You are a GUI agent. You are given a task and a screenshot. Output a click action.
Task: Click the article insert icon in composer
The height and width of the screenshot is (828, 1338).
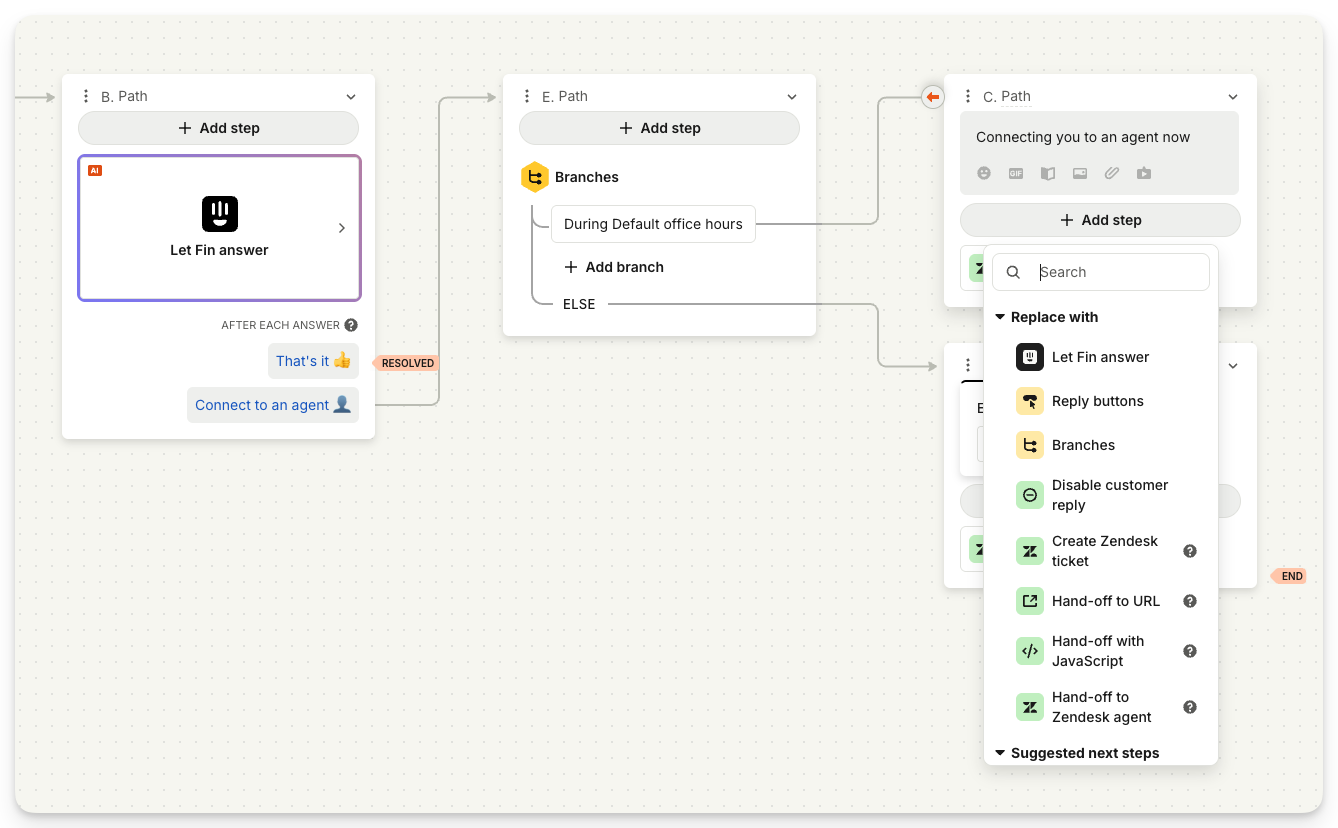1048,173
